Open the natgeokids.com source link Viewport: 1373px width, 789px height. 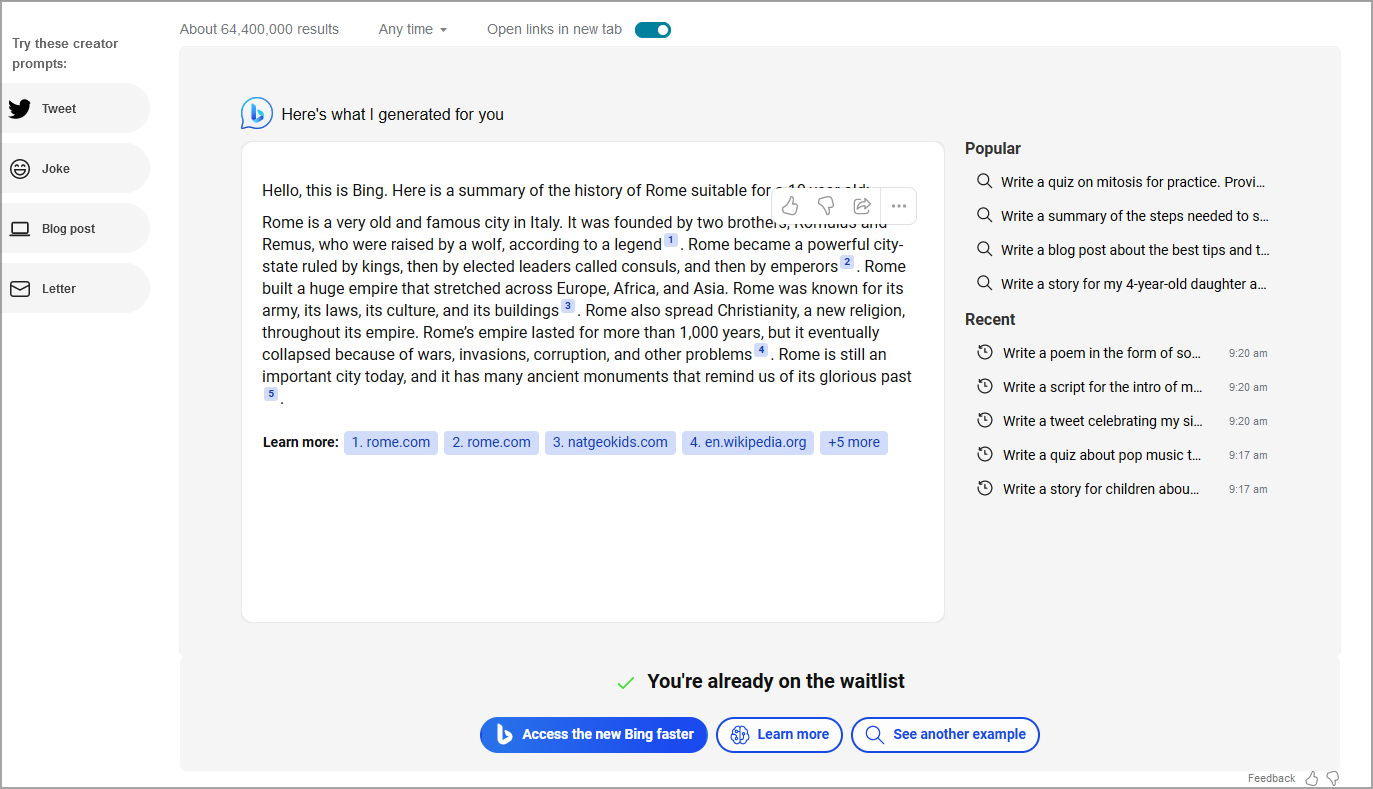coord(610,443)
